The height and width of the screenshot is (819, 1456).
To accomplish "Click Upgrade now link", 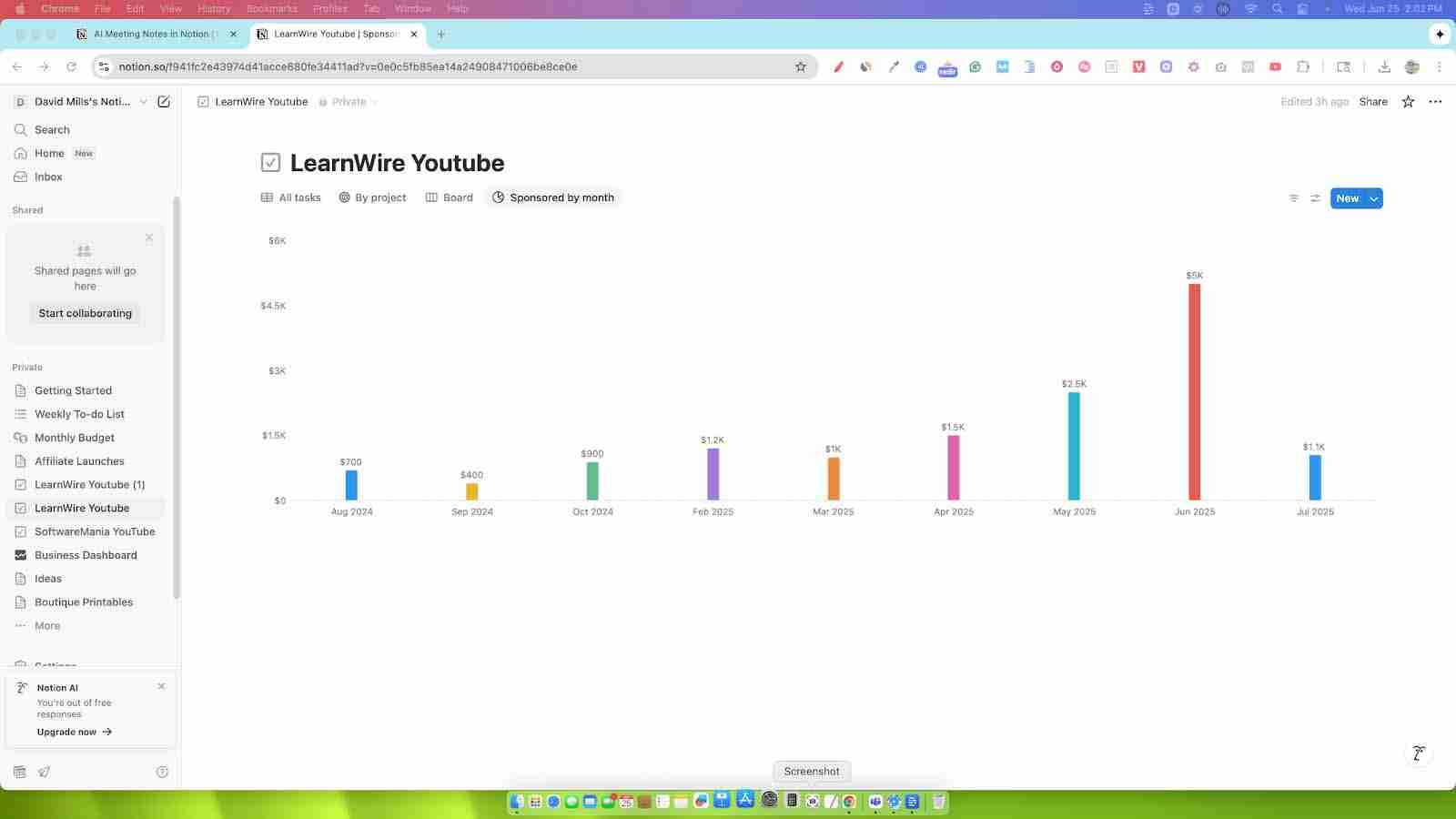I will pos(75,732).
